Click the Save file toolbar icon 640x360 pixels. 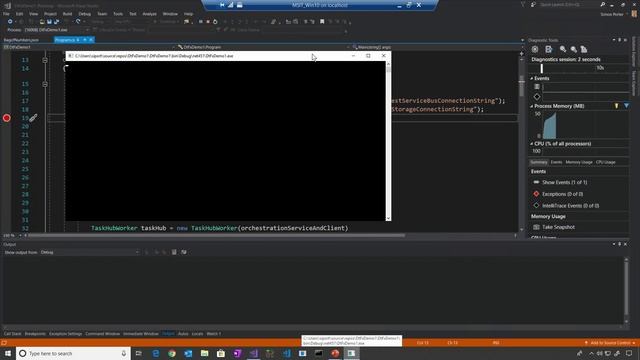tap(49, 22)
